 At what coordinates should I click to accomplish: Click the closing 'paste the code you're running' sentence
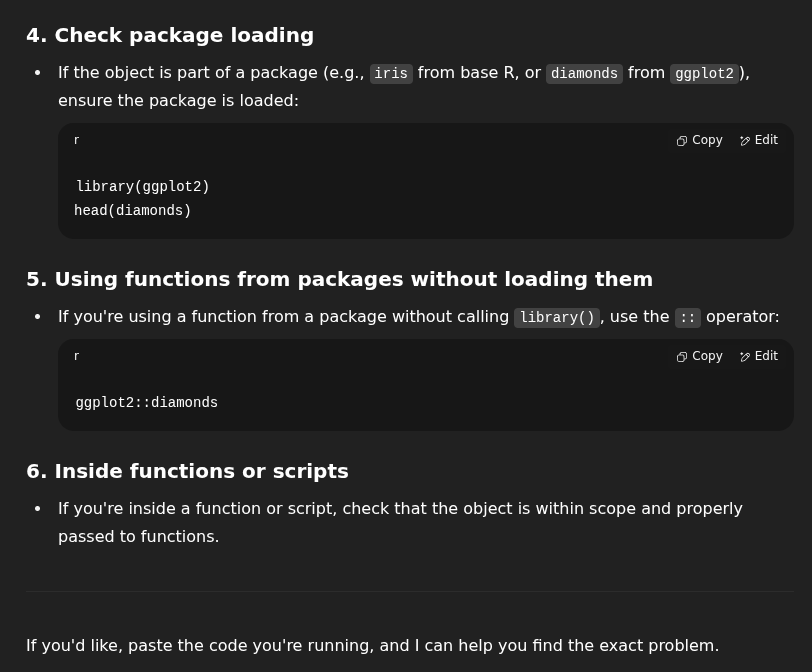pos(372,645)
